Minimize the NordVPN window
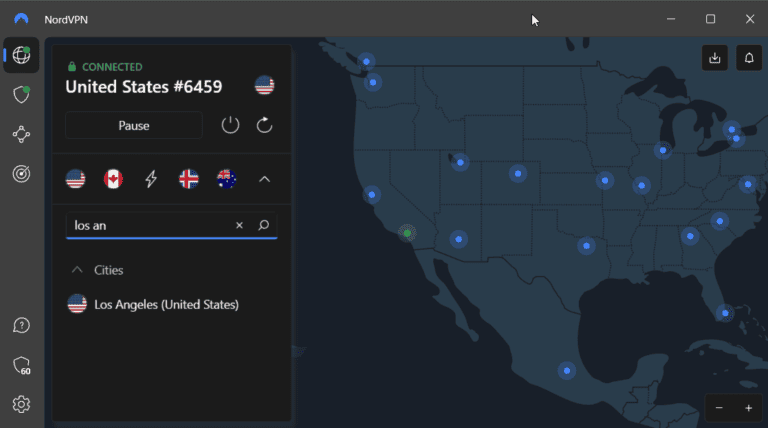The width and height of the screenshot is (768, 428). pyautogui.click(x=671, y=19)
